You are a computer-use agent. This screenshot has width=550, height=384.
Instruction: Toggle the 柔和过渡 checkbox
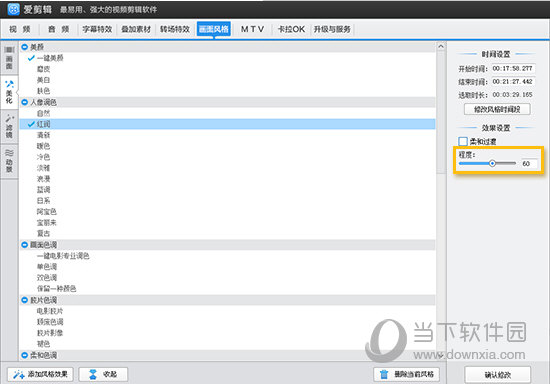click(463, 141)
